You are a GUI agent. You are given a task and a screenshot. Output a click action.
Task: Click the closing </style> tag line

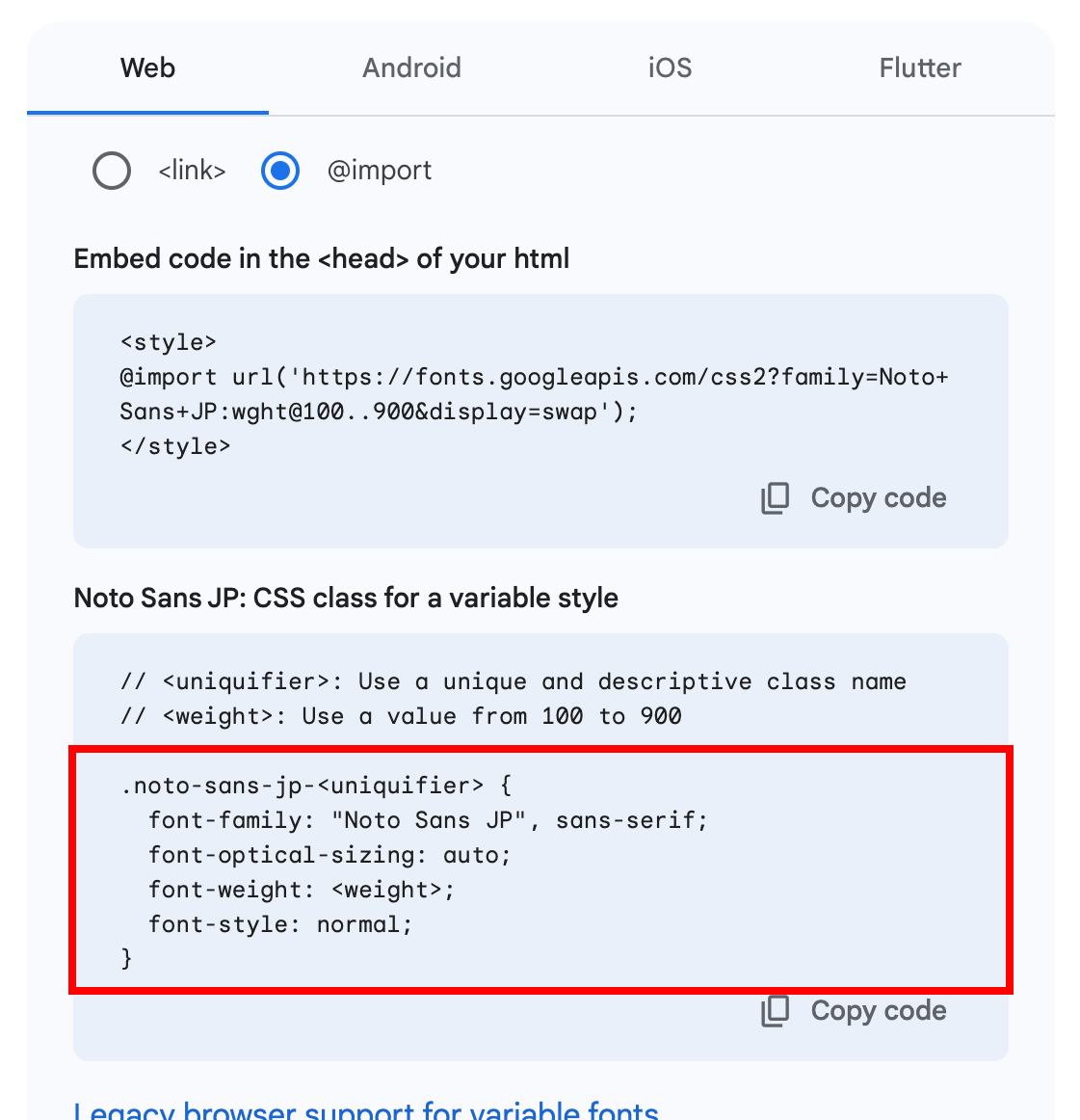tap(175, 446)
